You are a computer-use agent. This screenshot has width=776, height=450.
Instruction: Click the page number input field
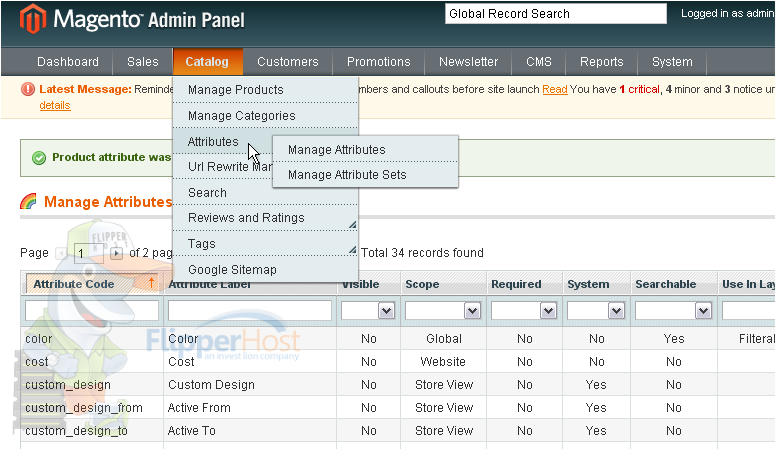click(x=88, y=253)
